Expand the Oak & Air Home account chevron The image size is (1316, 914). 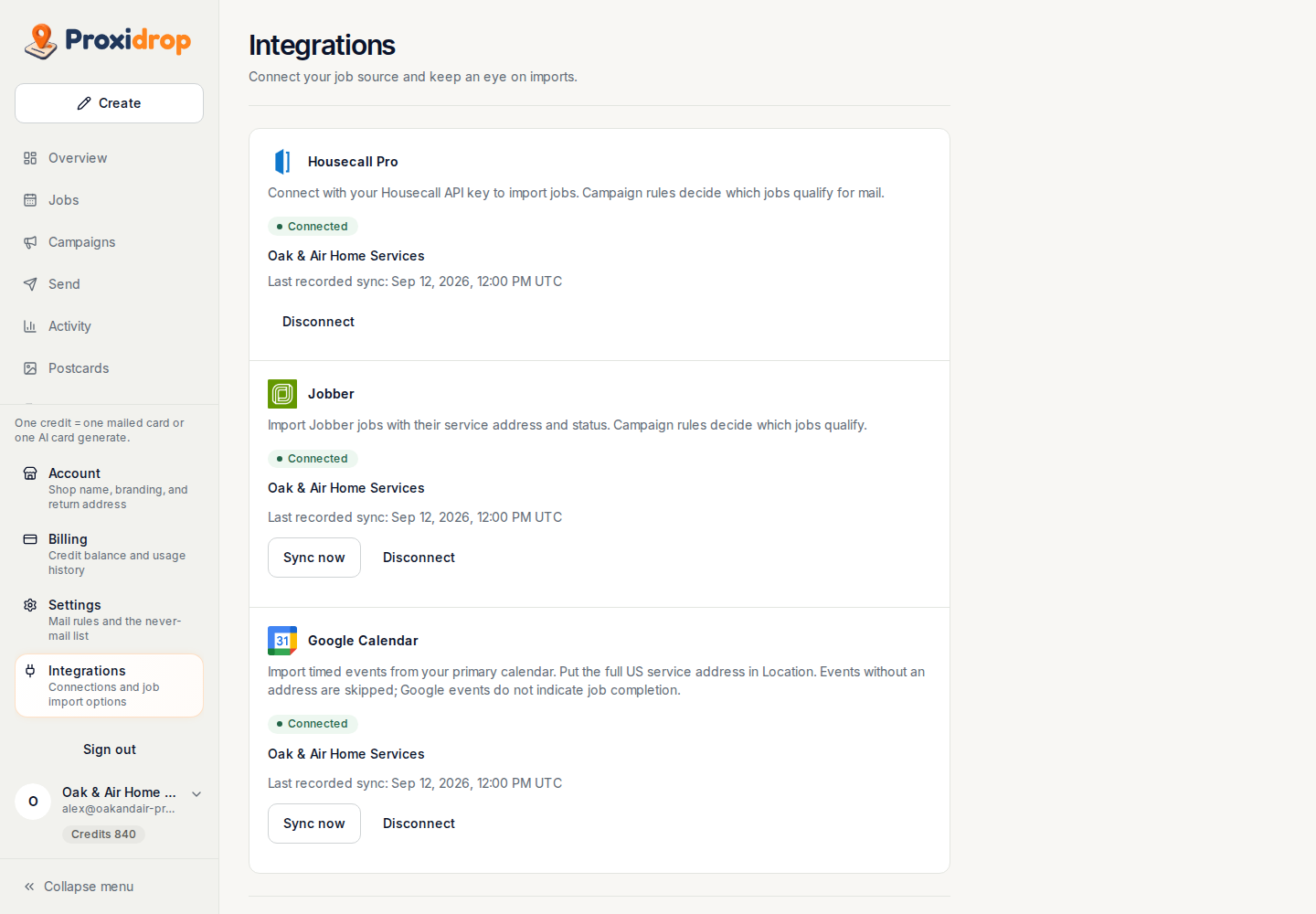[196, 794]
